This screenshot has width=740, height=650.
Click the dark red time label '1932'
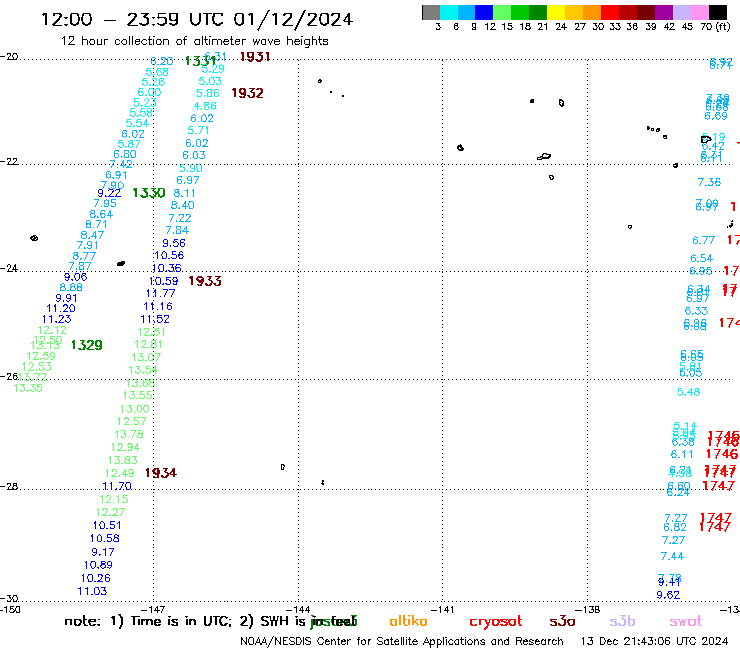click(x=247, y=93)
